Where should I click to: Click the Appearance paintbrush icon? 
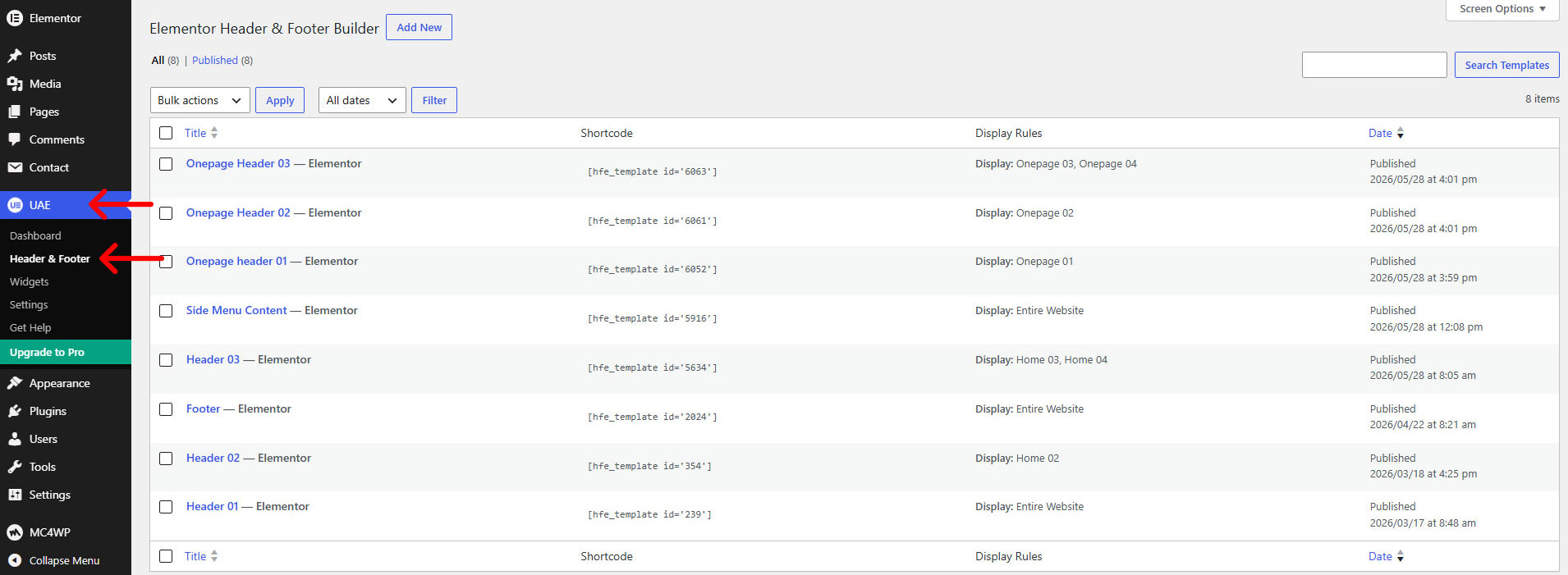point(15,383)
